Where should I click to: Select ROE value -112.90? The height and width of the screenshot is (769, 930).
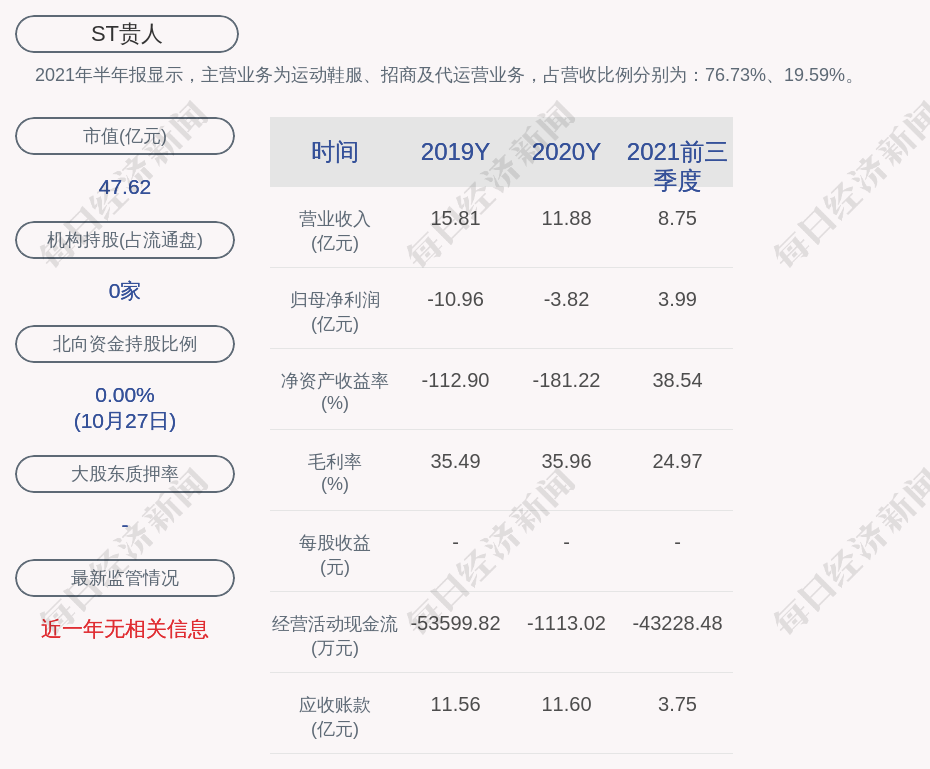click(456, 380)
